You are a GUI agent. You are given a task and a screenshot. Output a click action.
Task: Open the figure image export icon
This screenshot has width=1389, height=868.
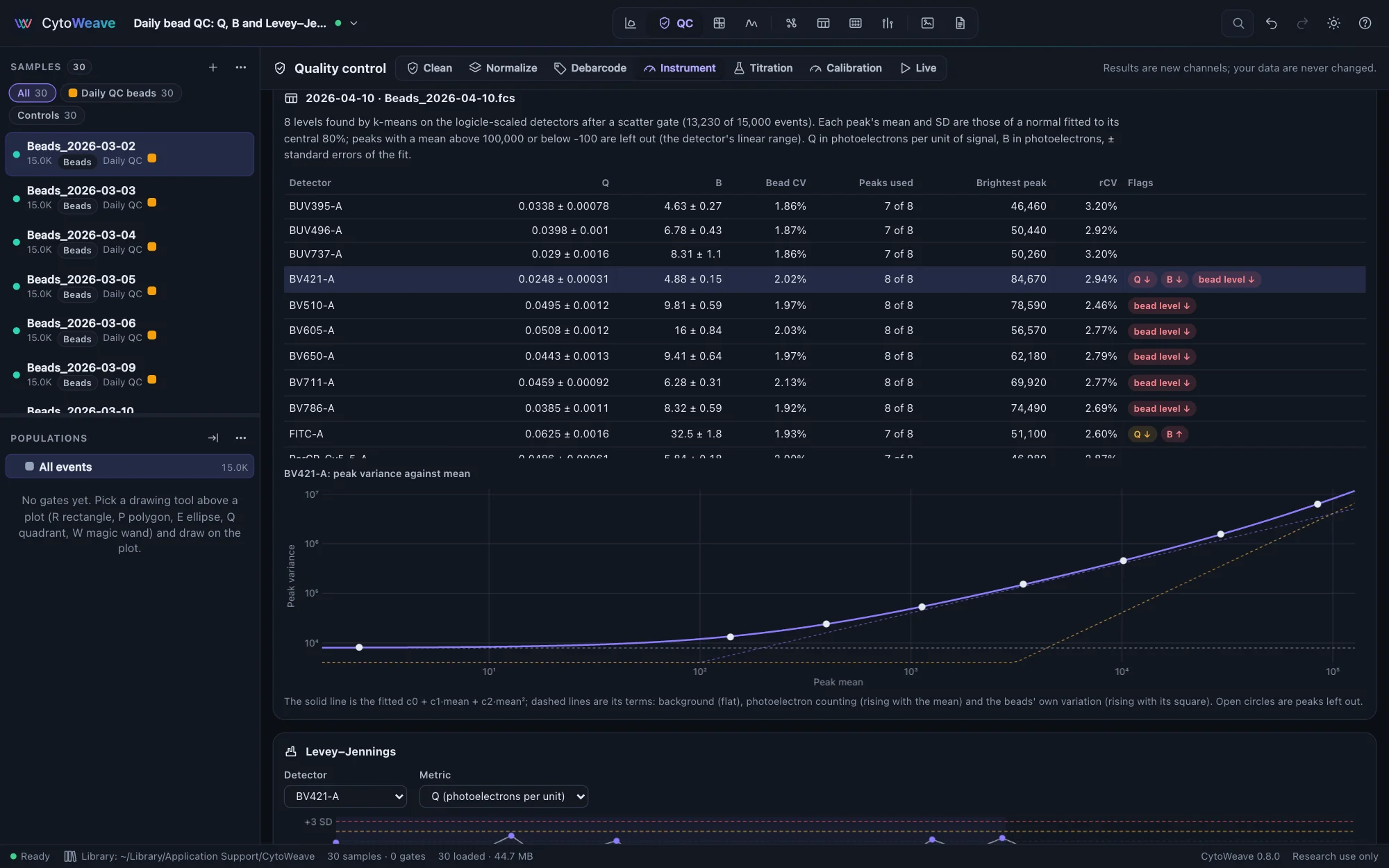(x=927, y=23)
